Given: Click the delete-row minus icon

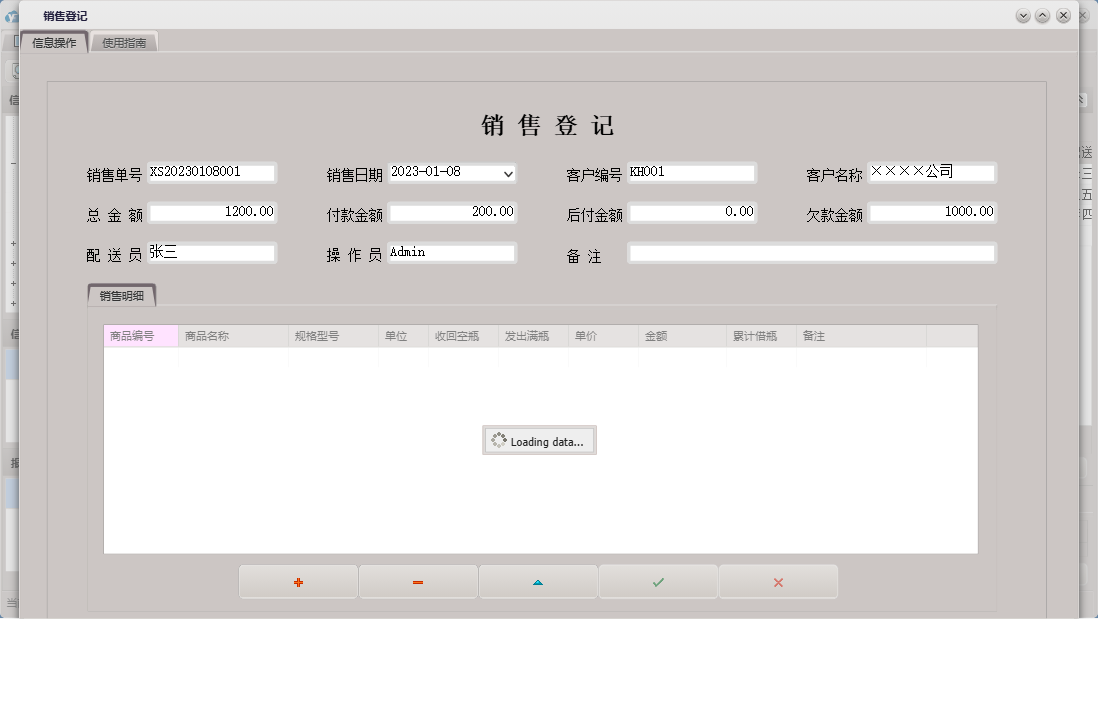Looking at the screenshot, I should [x=418, y=581].
